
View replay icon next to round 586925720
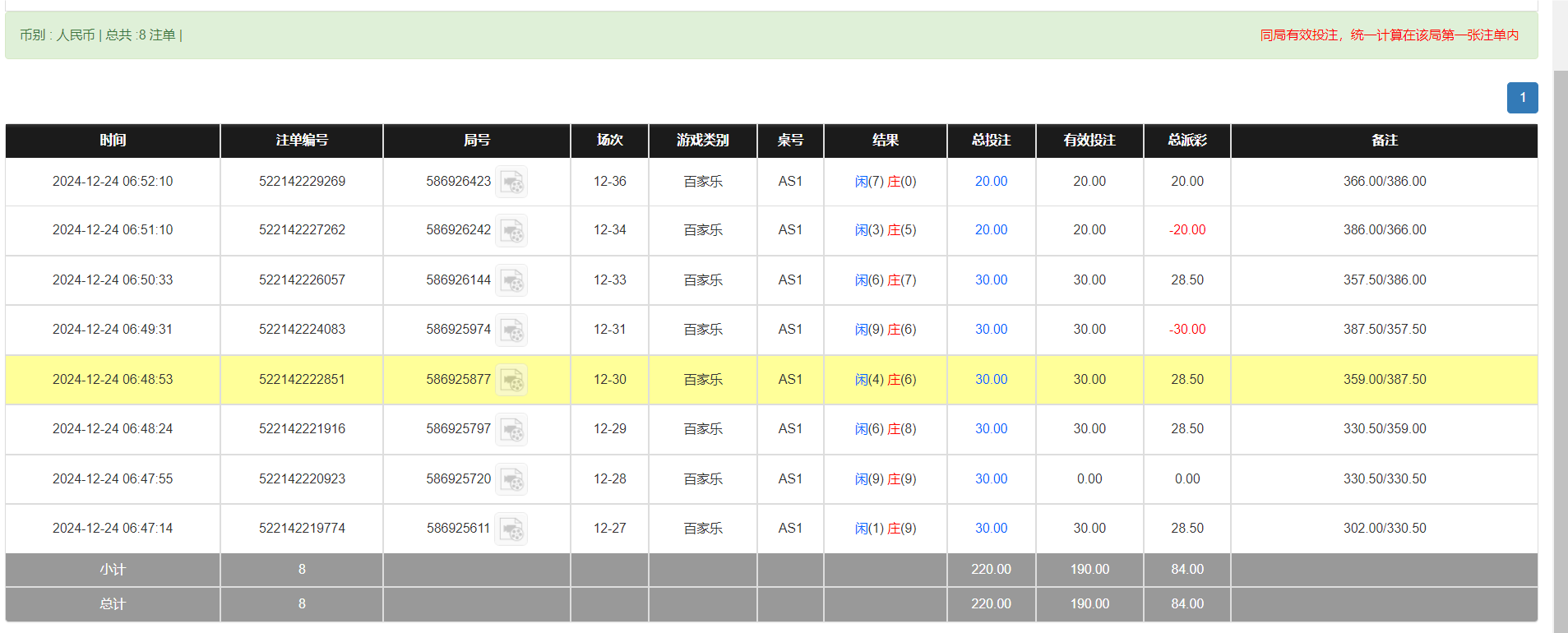point(511,479)
